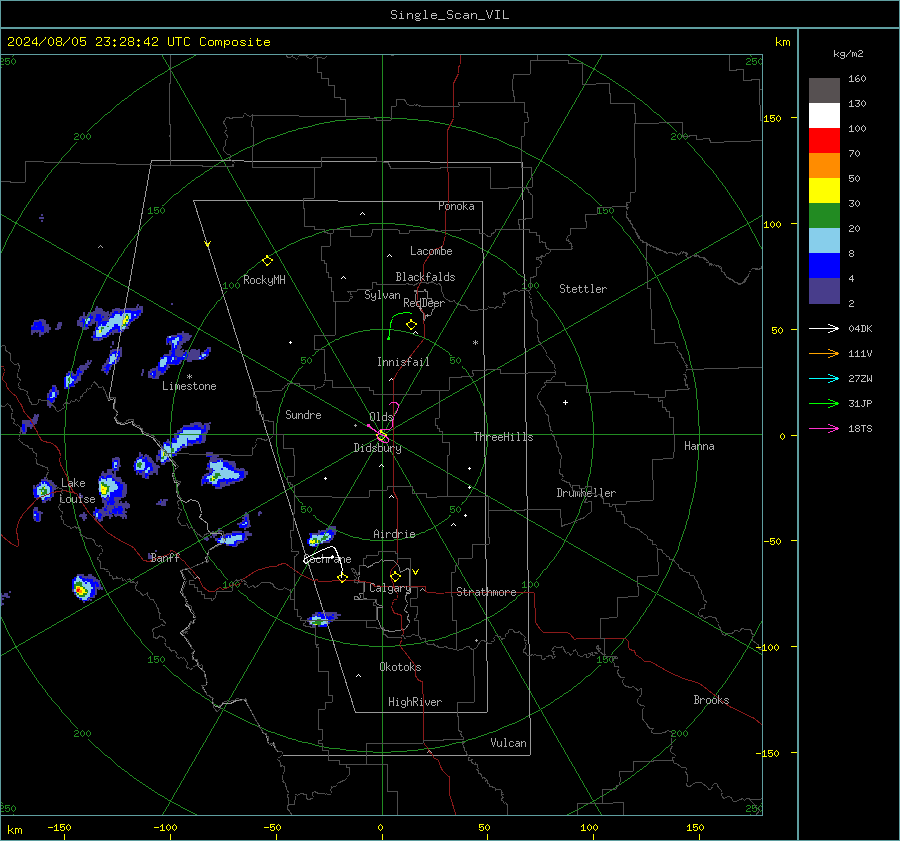
Task: Click the Stettler town label
Action: click(583, 289)
